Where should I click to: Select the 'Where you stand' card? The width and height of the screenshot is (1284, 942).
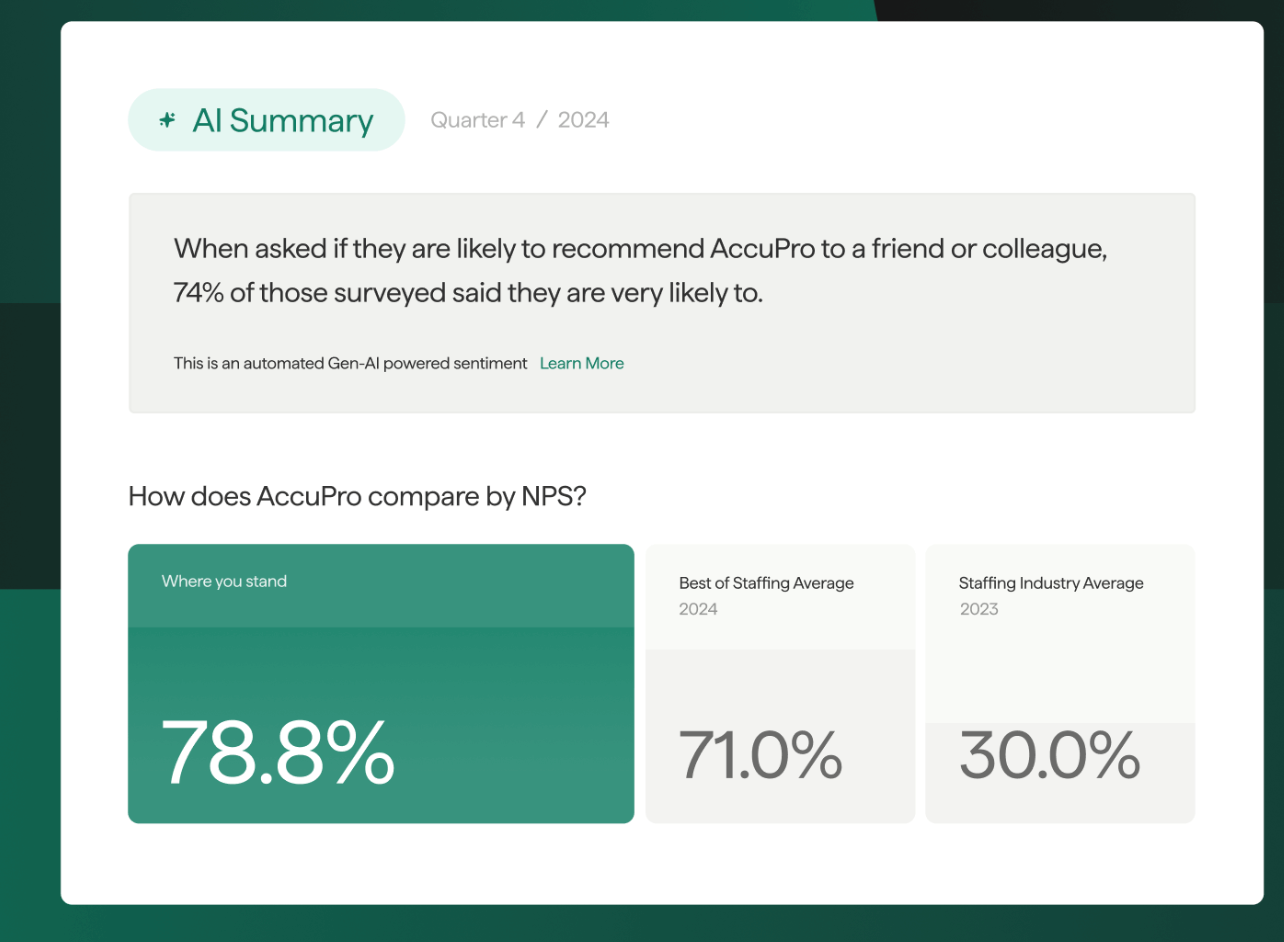[x=380, y=683]
